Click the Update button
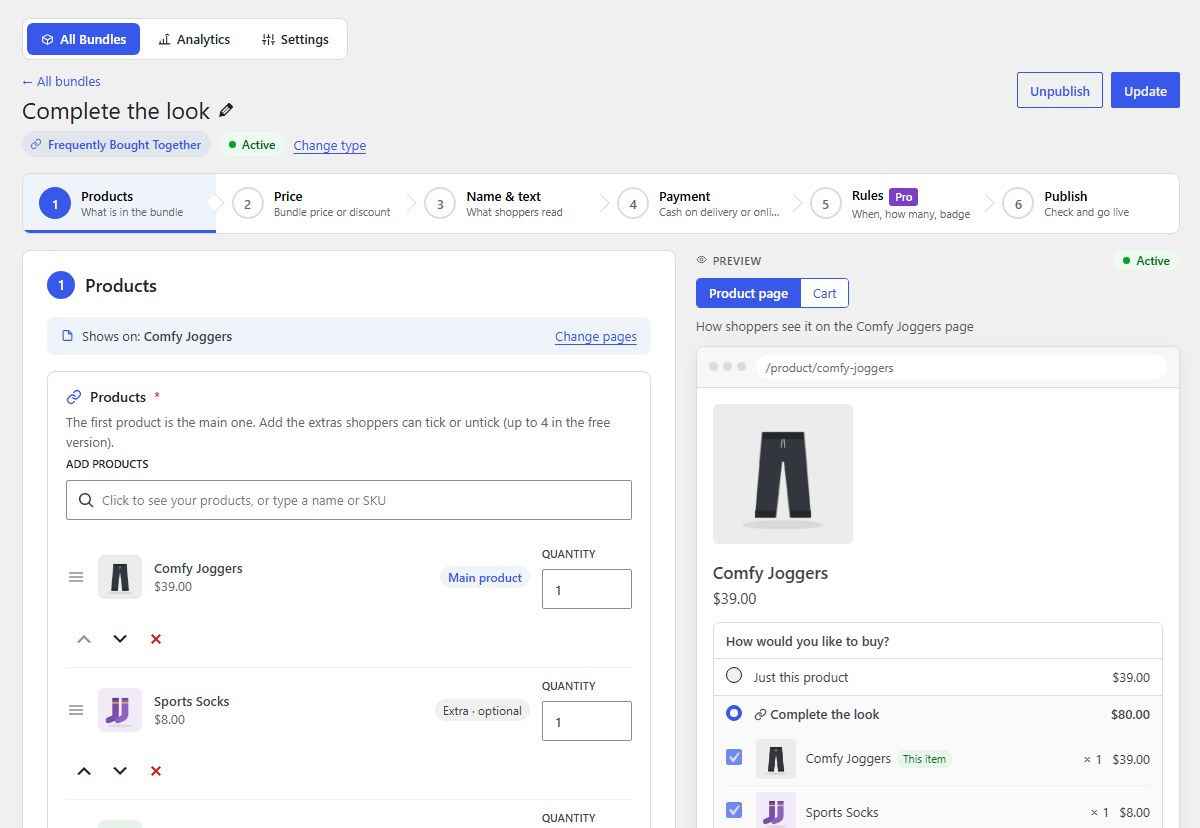1200x828 pixels. (x=1145, y=90)
